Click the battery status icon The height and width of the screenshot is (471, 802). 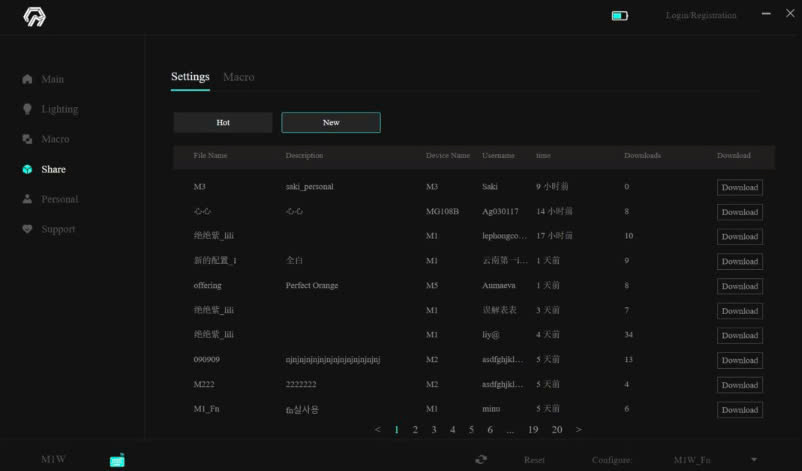620,16
